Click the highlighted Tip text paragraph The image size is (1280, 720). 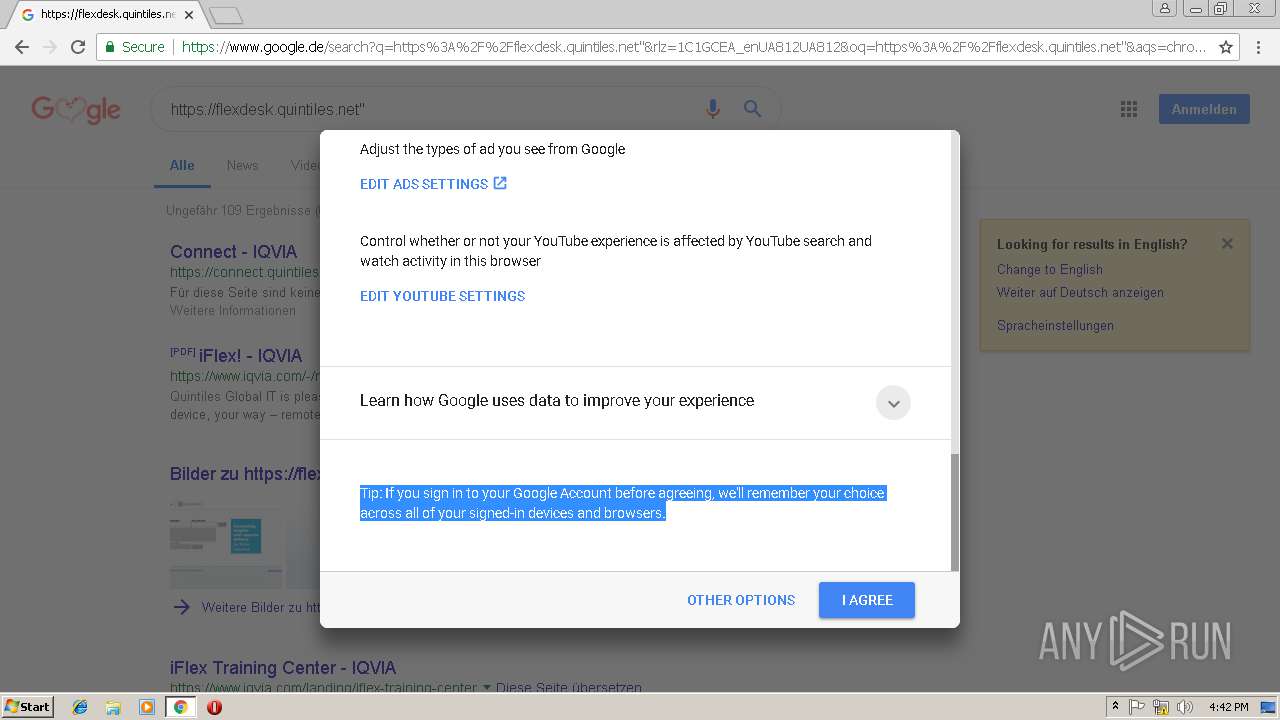click(622, 503)
